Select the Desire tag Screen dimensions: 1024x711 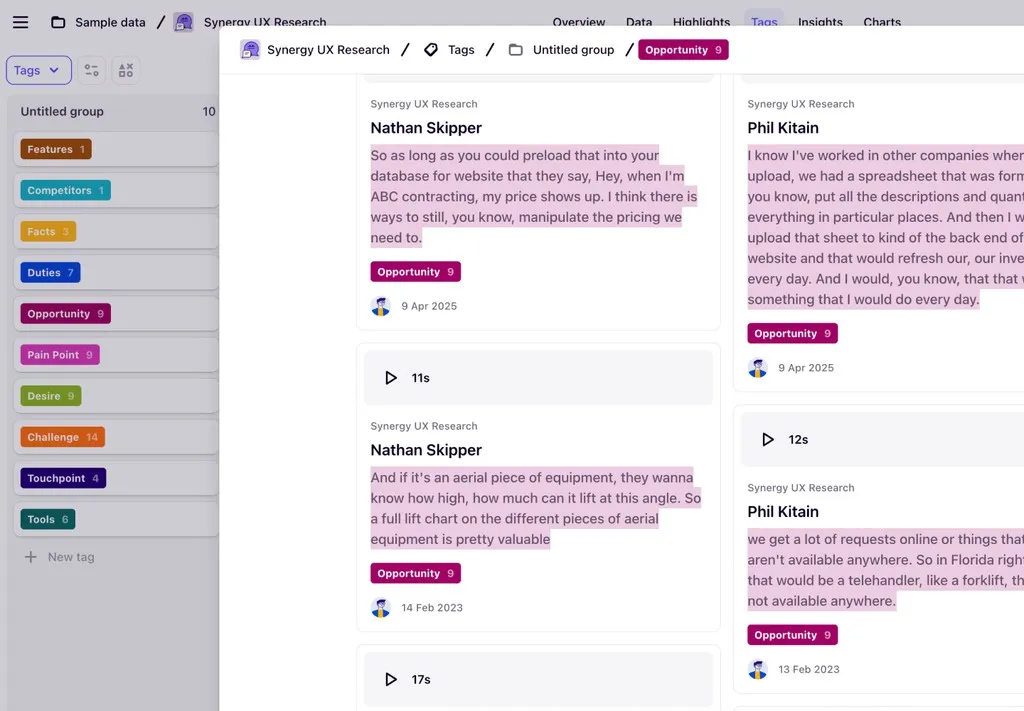(51, 396)
